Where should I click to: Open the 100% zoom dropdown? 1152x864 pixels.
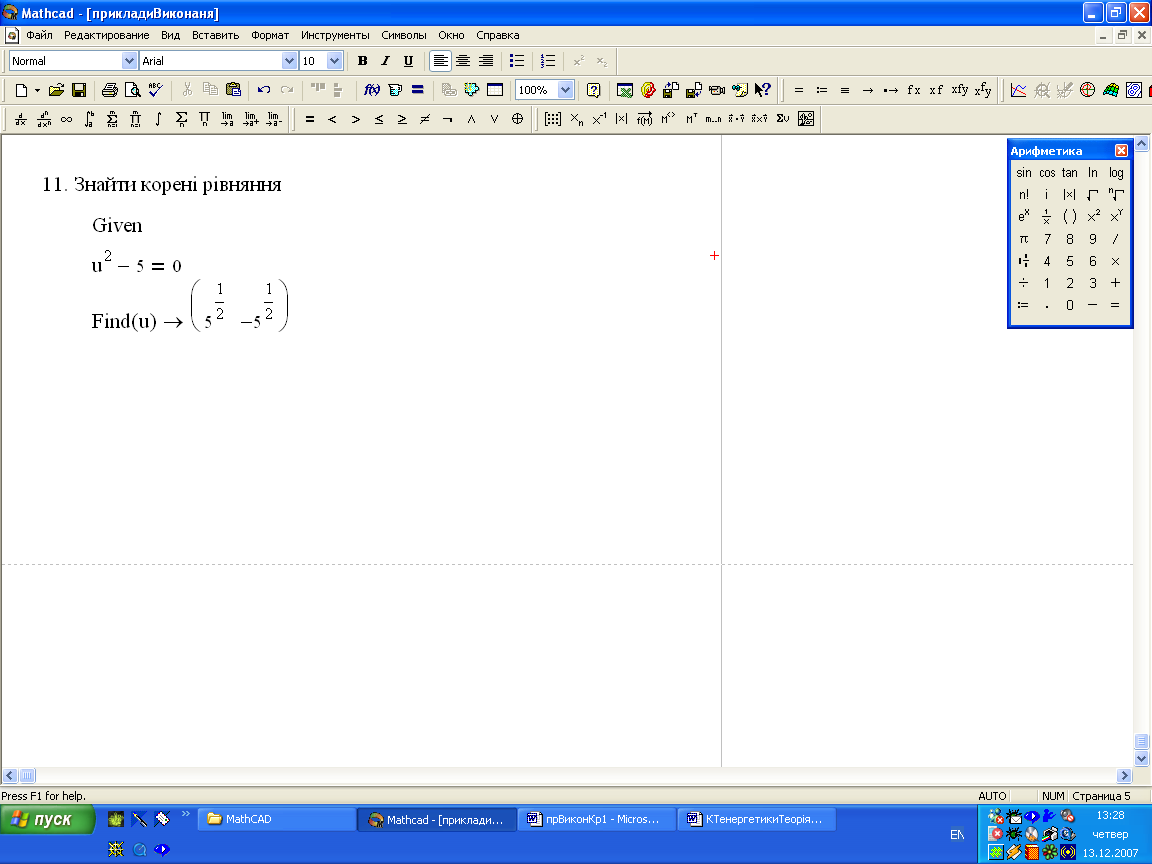tap(565, 90)
